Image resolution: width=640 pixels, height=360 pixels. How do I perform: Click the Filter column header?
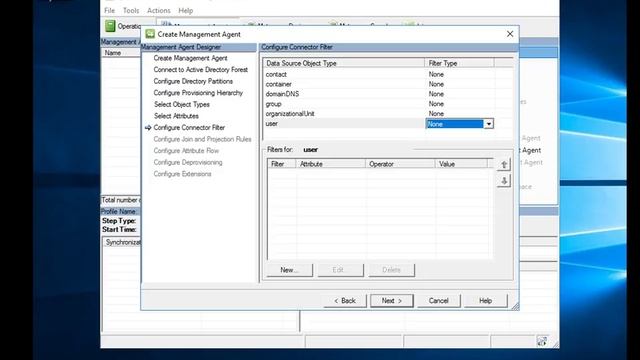pyautogui.click(x=282, y=164)
